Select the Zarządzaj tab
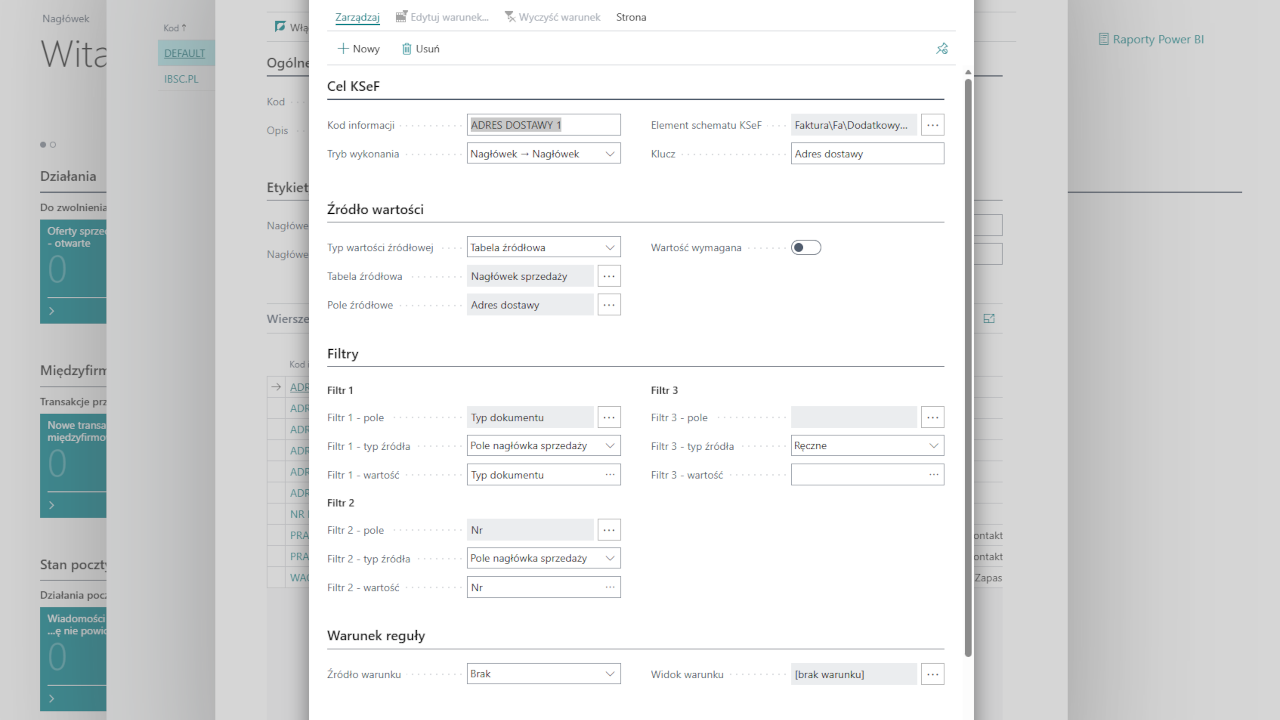This screenshot has height=720, width=1280. pyautogui.click(x=357, y=17)
